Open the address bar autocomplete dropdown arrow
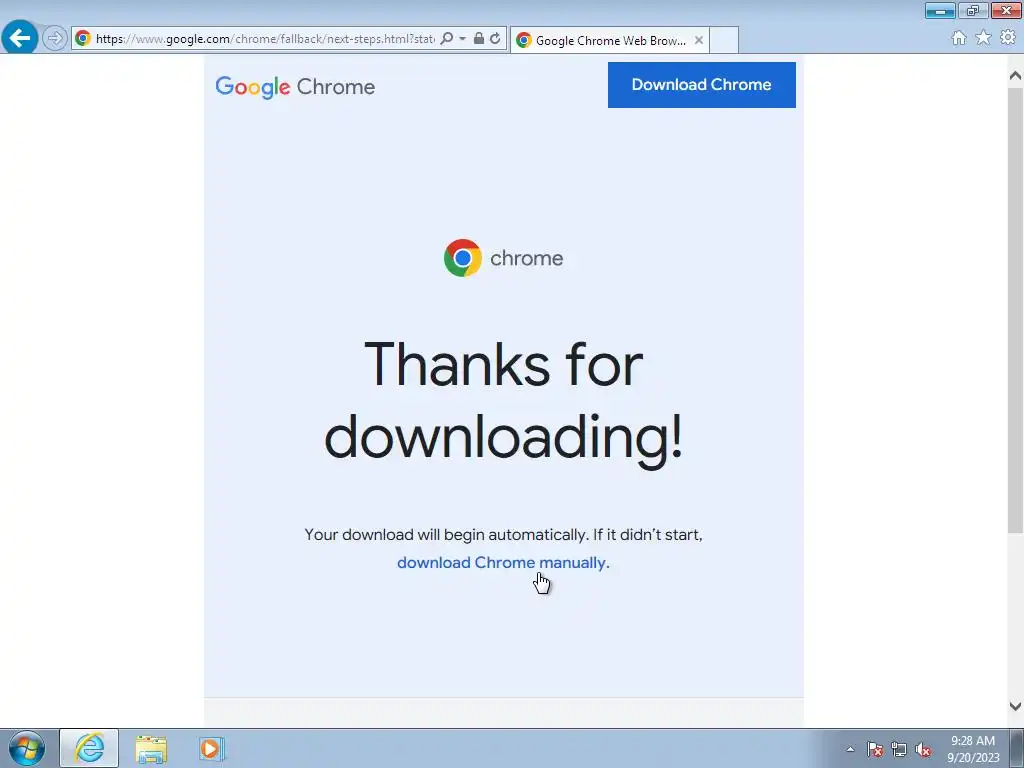 pyautogui.click(x=462, y=39)
